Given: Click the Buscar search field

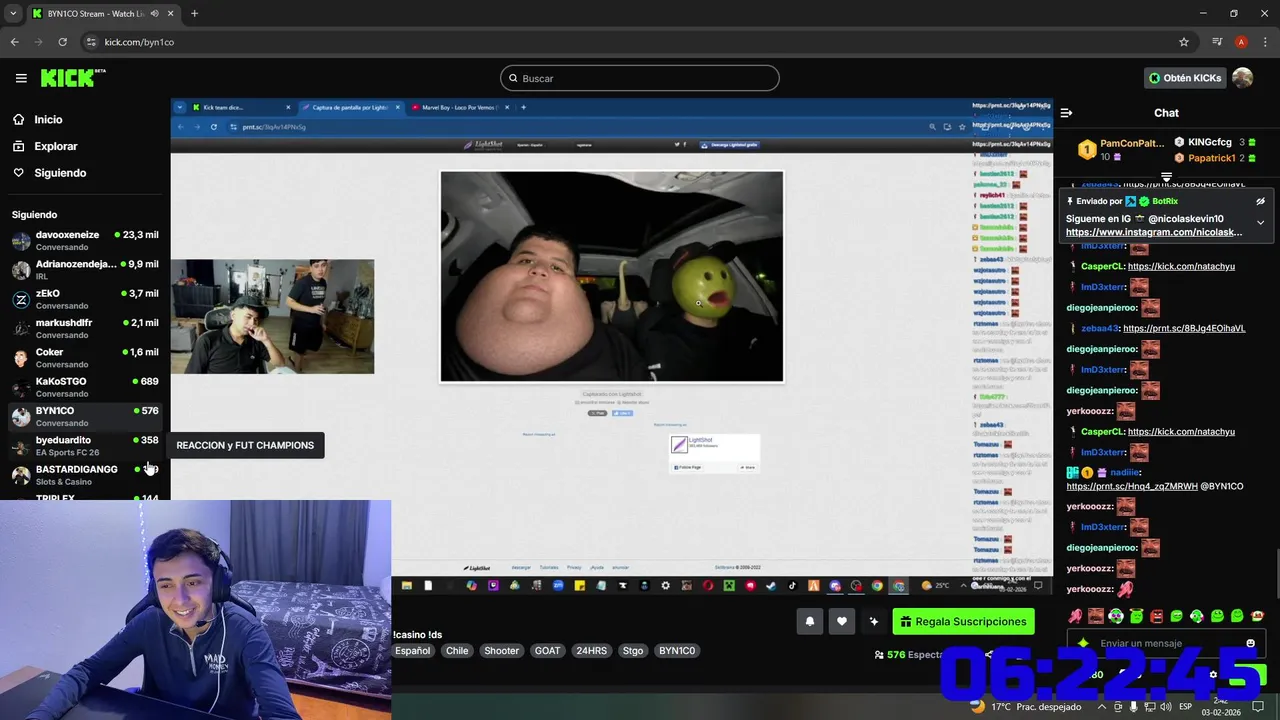Looking at the screenshot, I should (x=640, y=78).
